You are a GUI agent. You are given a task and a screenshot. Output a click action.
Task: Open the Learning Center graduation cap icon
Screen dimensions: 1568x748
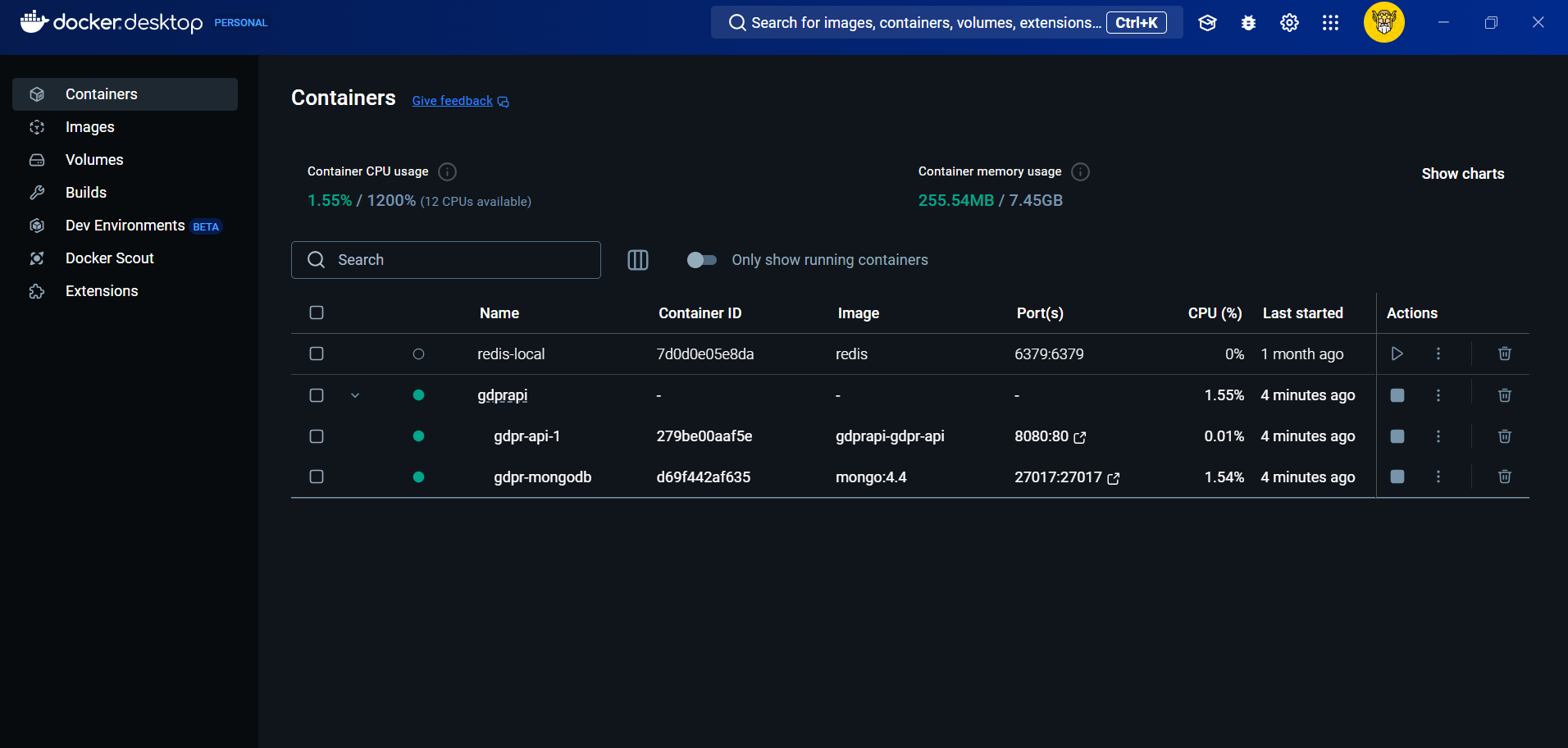click(x=1207, y=23)
